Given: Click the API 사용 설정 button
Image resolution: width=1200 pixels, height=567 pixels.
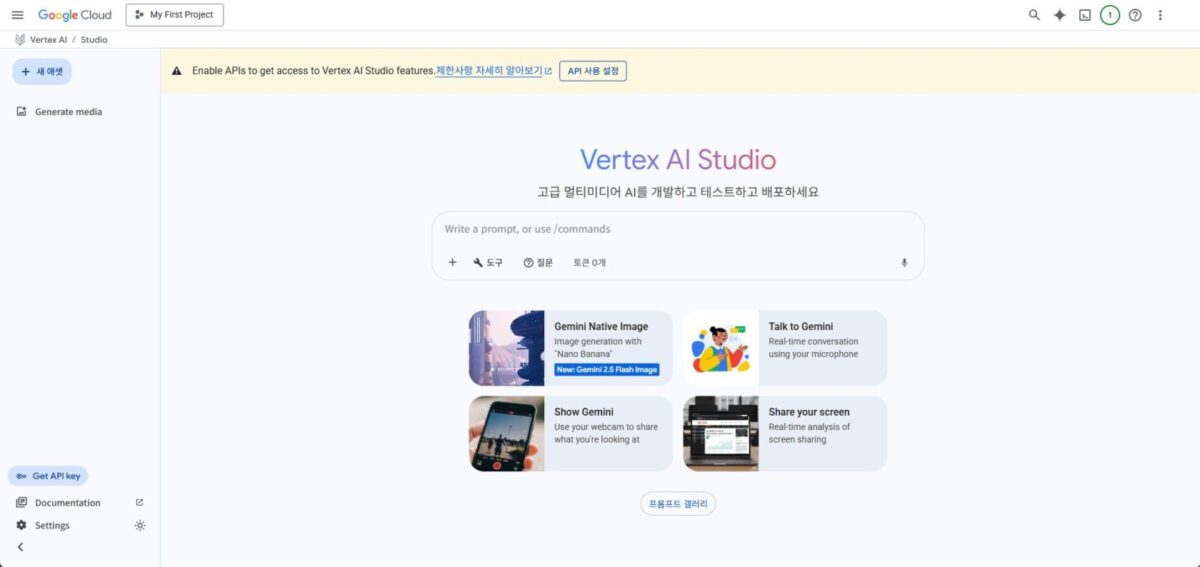Looking at the screenshot, I should tap(593, 71).
